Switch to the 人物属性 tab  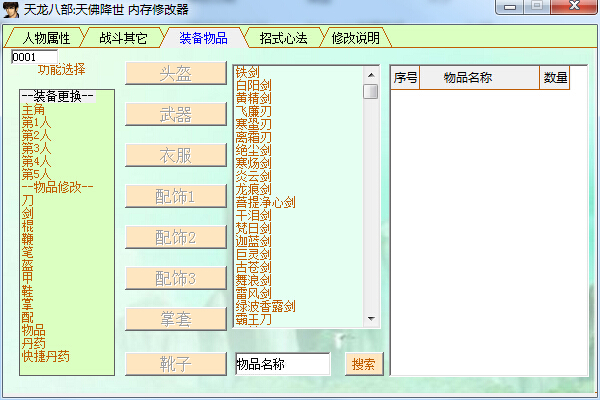[x=46, y=38]
